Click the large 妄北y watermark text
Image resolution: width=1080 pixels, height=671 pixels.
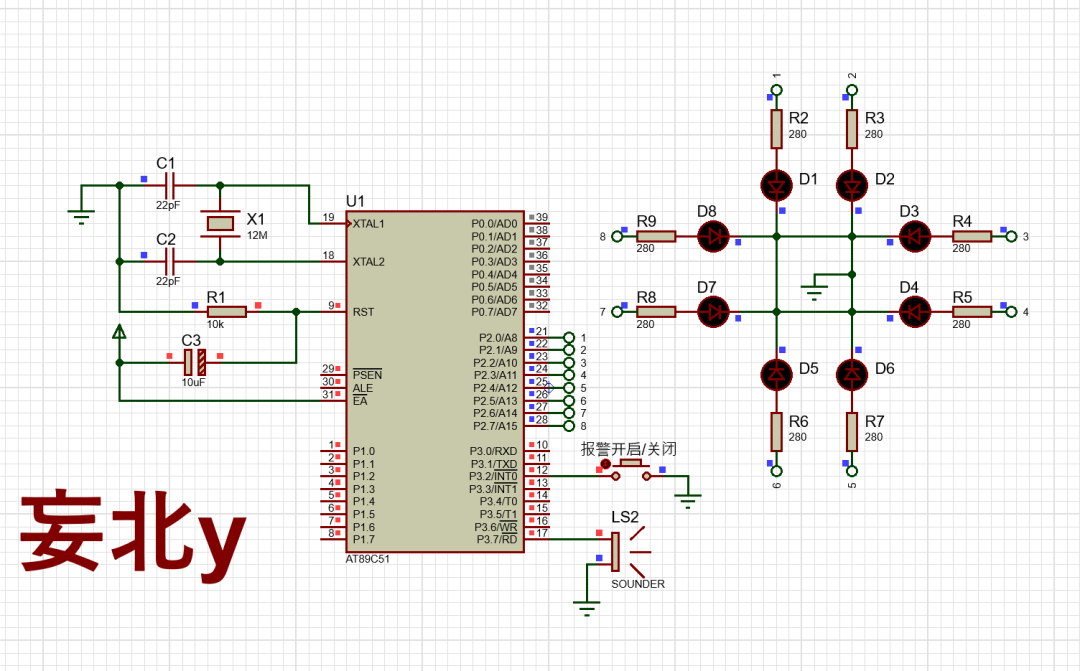pos(132,533)
